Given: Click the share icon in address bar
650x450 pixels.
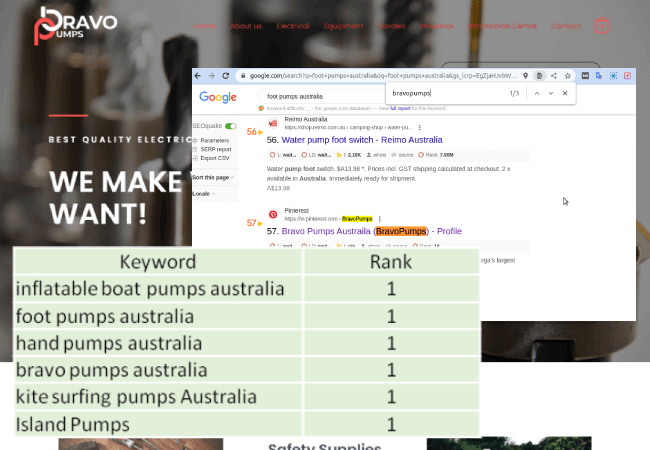Looking at the screenshot, I should coord(553,76).
